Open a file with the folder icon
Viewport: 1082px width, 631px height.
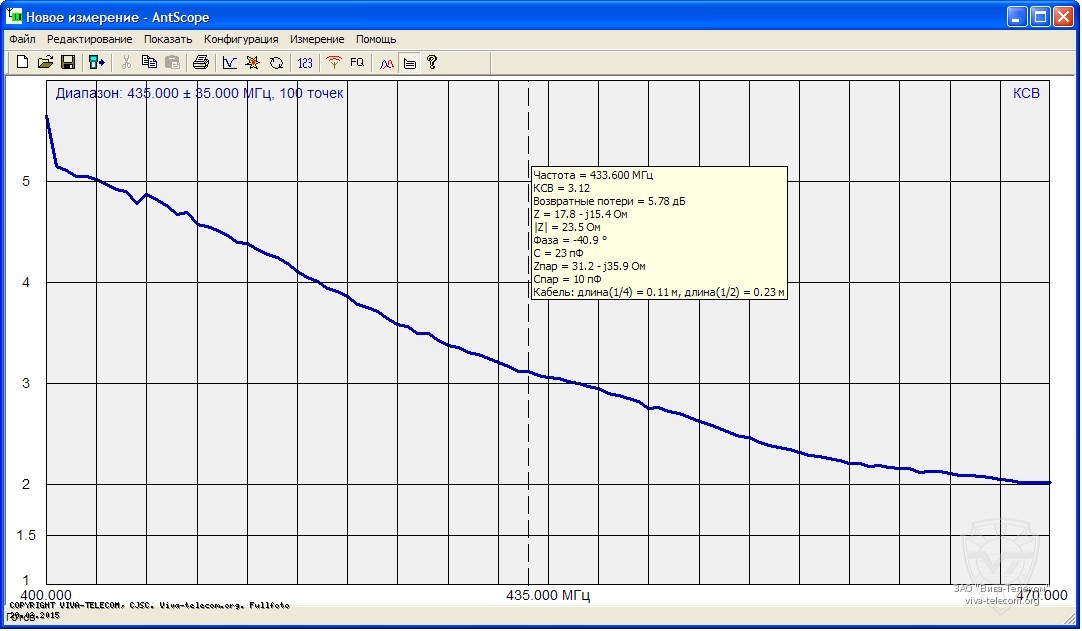point(45,63)
